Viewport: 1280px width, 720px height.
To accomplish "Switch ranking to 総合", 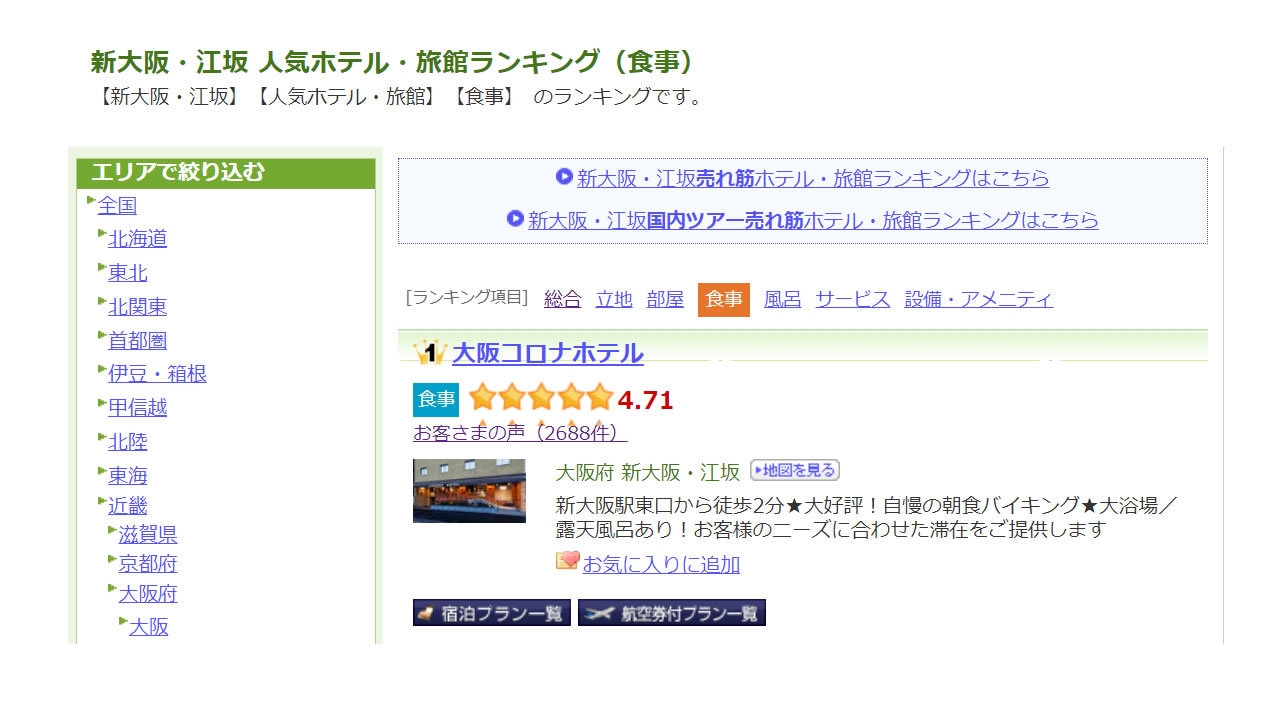I will pos(562,299).
